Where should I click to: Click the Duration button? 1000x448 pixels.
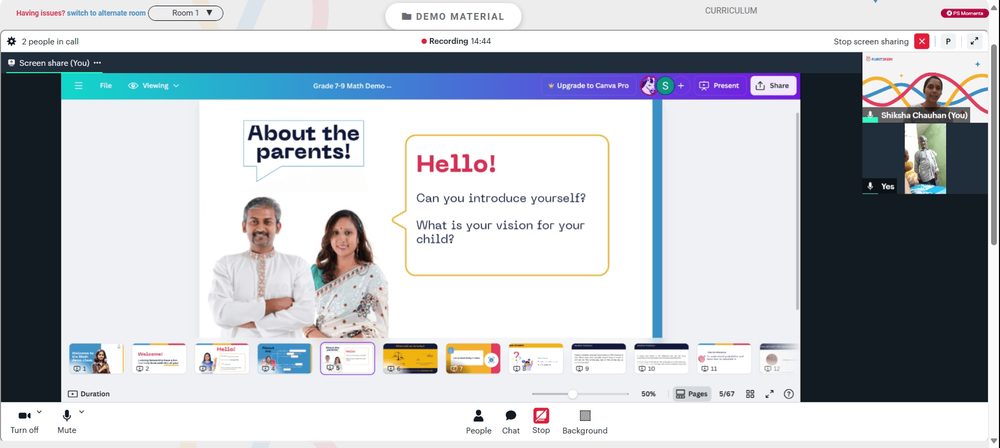(89, 394)
